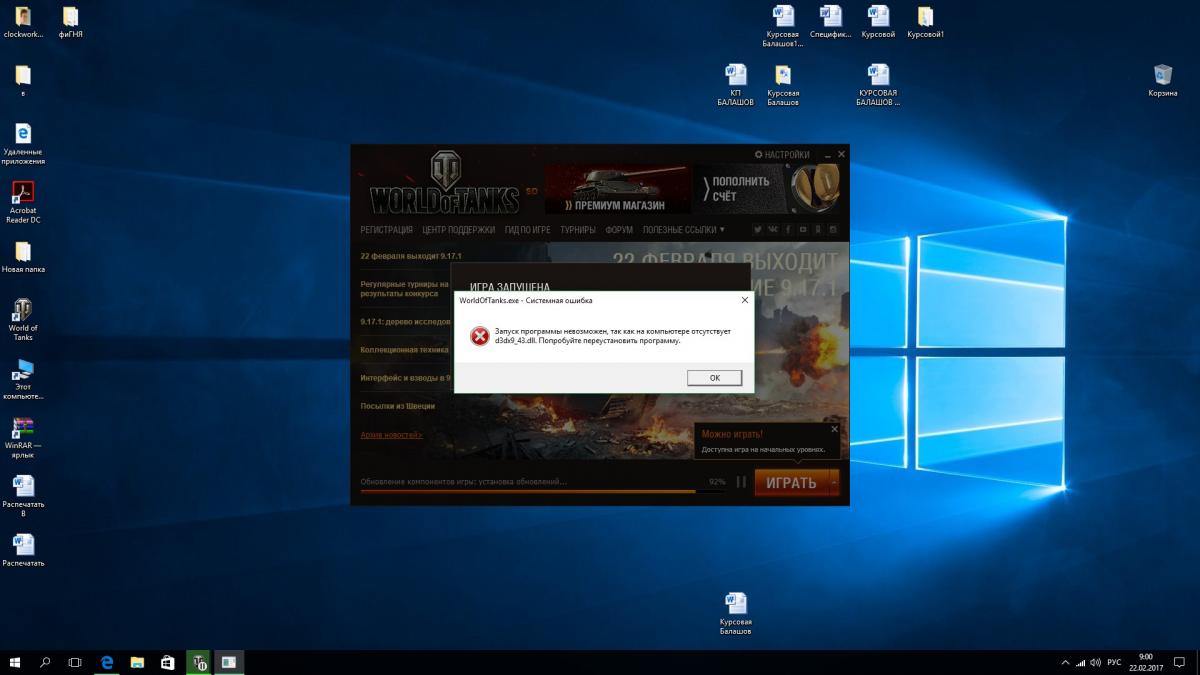
Task: Open File Explorer from the taskbar
Action: click(137, 662)
